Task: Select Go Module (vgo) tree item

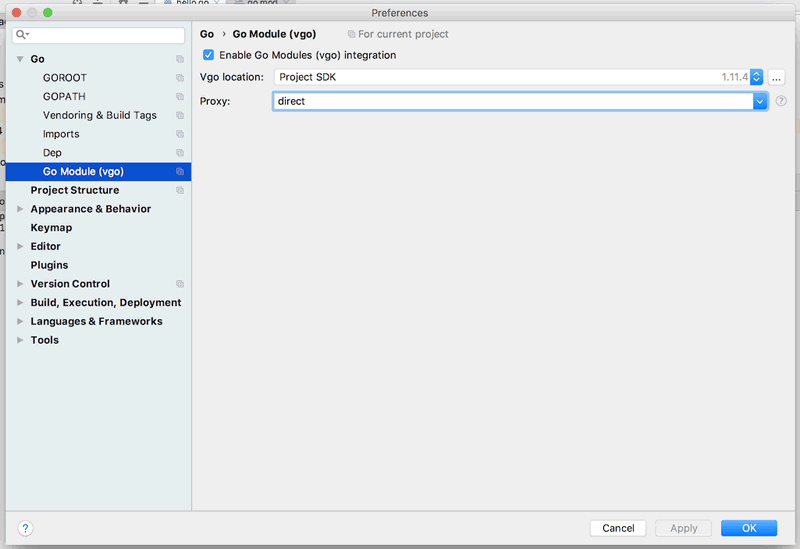Action: pyautogui.click(x=98, y=171)
